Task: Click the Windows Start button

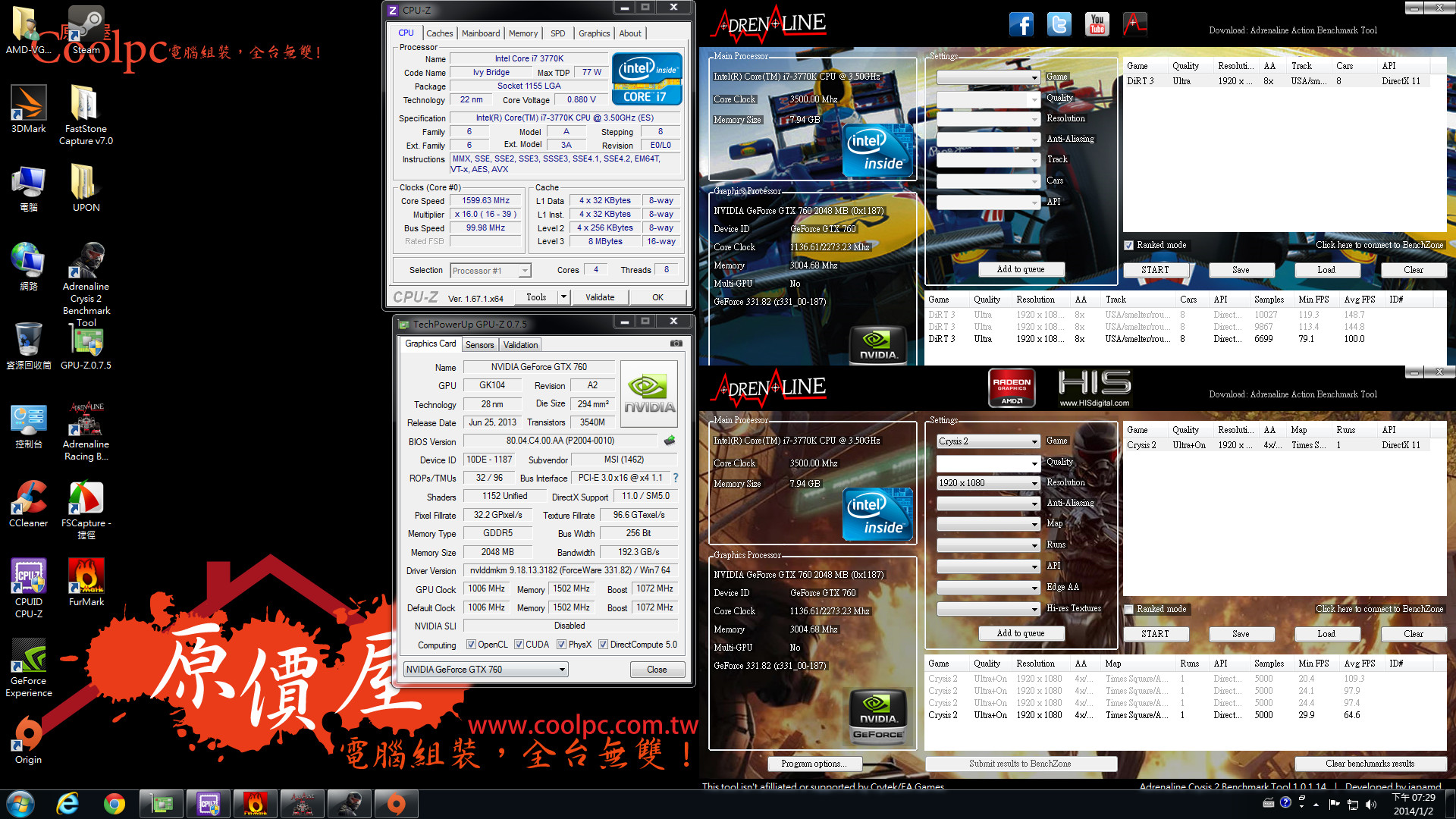Action: point(20,804)
